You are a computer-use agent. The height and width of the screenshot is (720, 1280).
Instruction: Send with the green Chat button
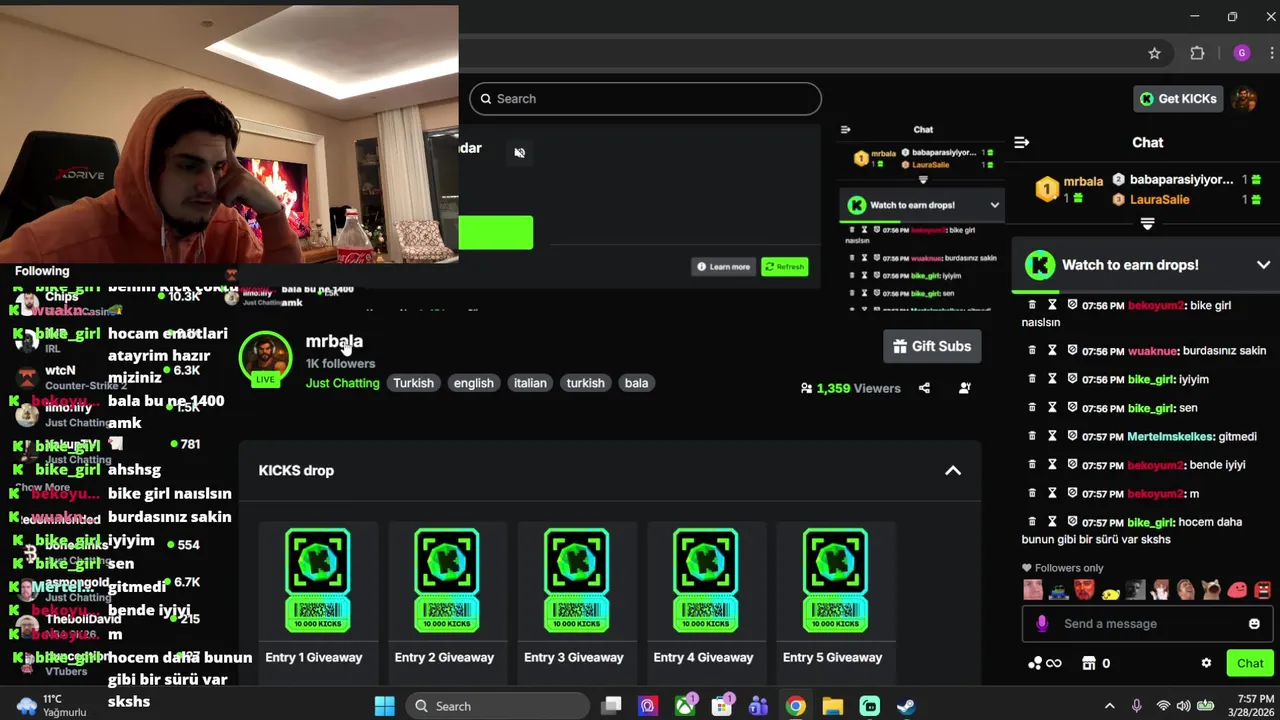click(x=1250, y=663)
